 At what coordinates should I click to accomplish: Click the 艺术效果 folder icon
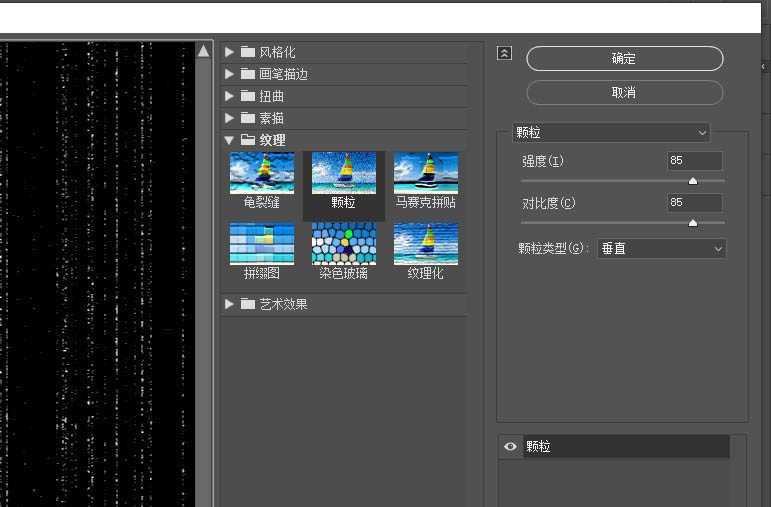[248, 304]
